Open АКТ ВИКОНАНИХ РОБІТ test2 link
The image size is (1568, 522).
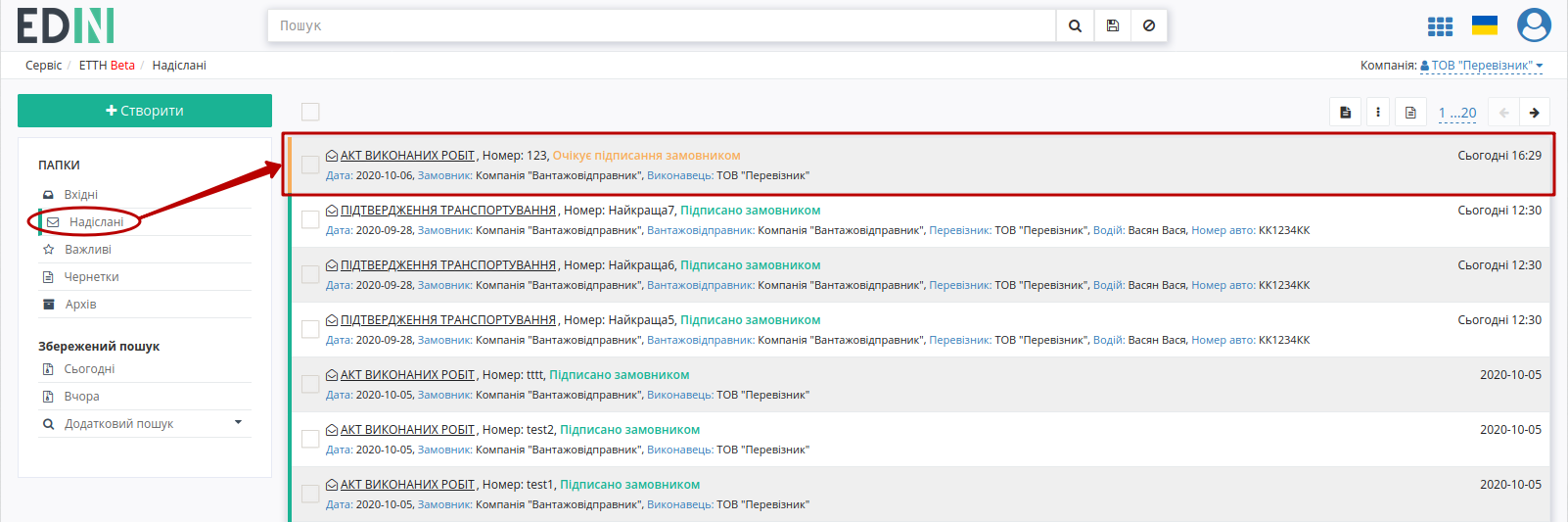point(408,430)
